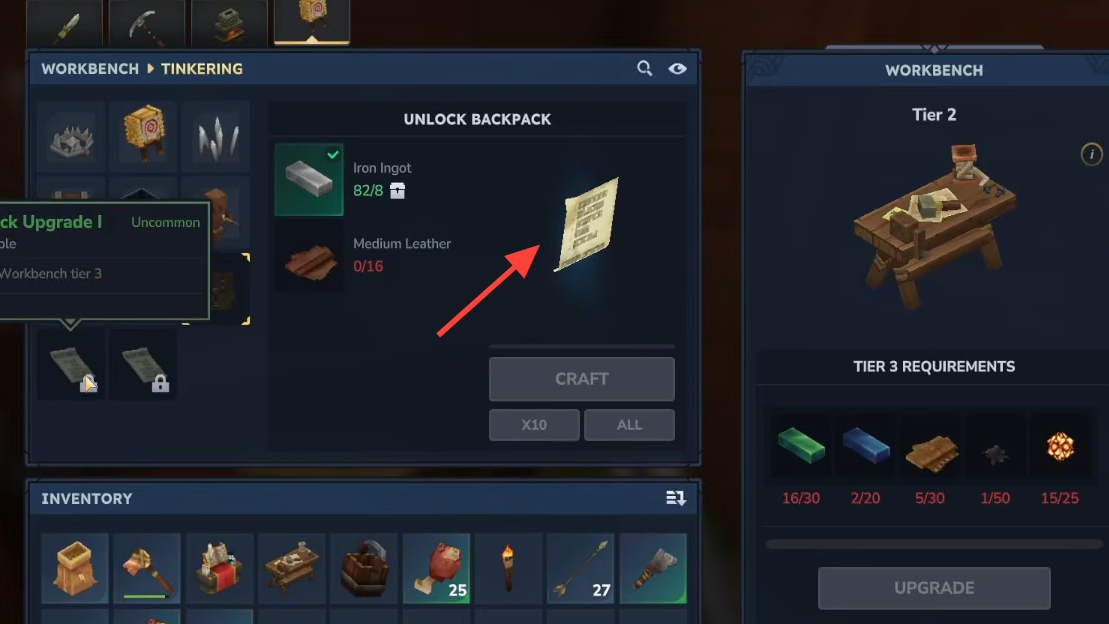Switch to the pickaxe crafting tab
Screen dimensions: 1109x624
click(147, 23)
